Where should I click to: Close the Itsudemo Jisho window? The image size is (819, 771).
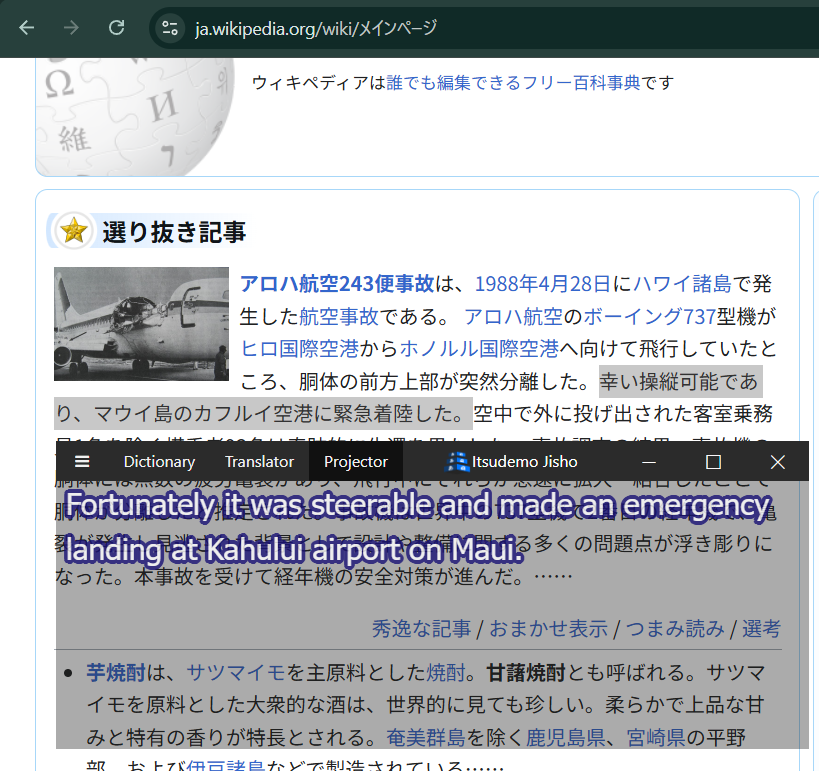tap(778, 462)
